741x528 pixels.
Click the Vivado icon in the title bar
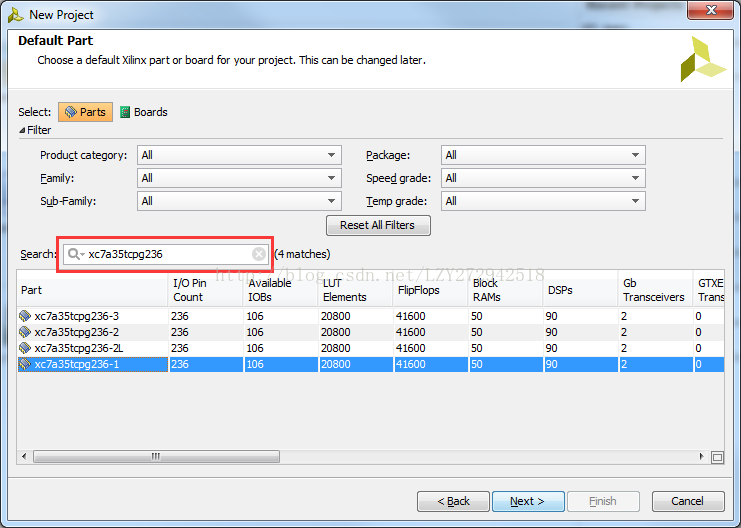pyautogui.click(x=16, y=15)
